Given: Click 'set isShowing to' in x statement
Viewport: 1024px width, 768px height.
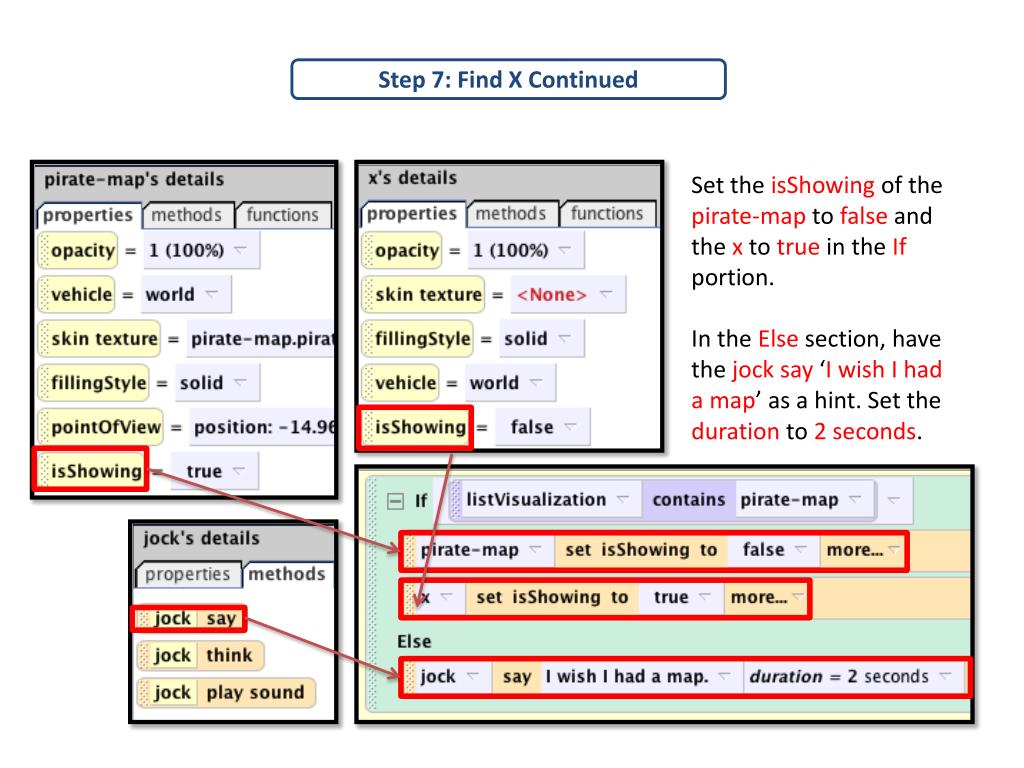Looking at the screenshot, I should (x=552, y=597).
